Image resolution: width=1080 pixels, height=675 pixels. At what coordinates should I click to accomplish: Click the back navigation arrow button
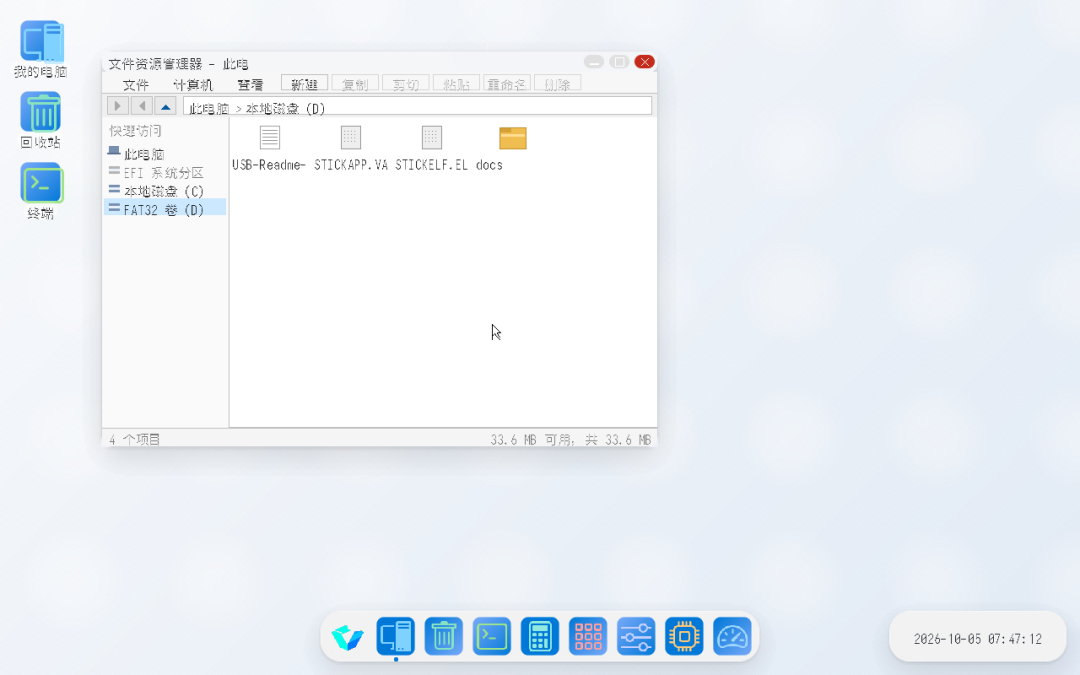pyautogui.click(x=142, y=105)
